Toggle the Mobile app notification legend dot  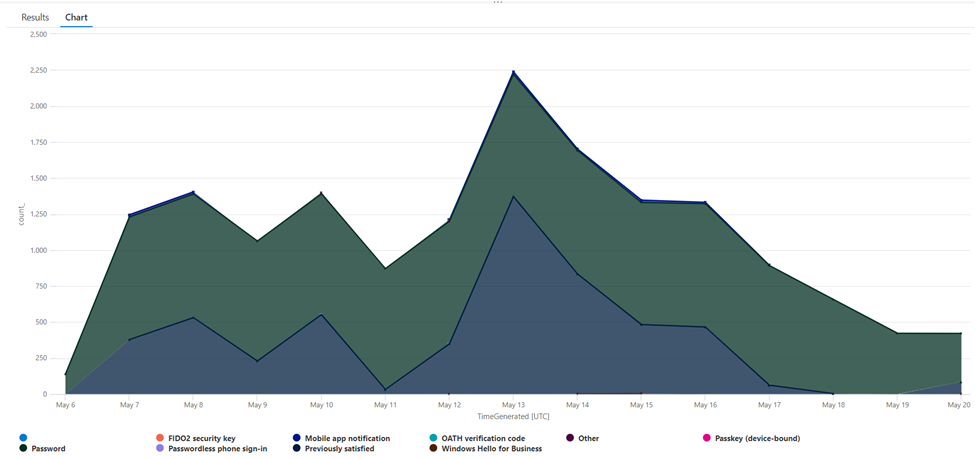click(297, 438)
